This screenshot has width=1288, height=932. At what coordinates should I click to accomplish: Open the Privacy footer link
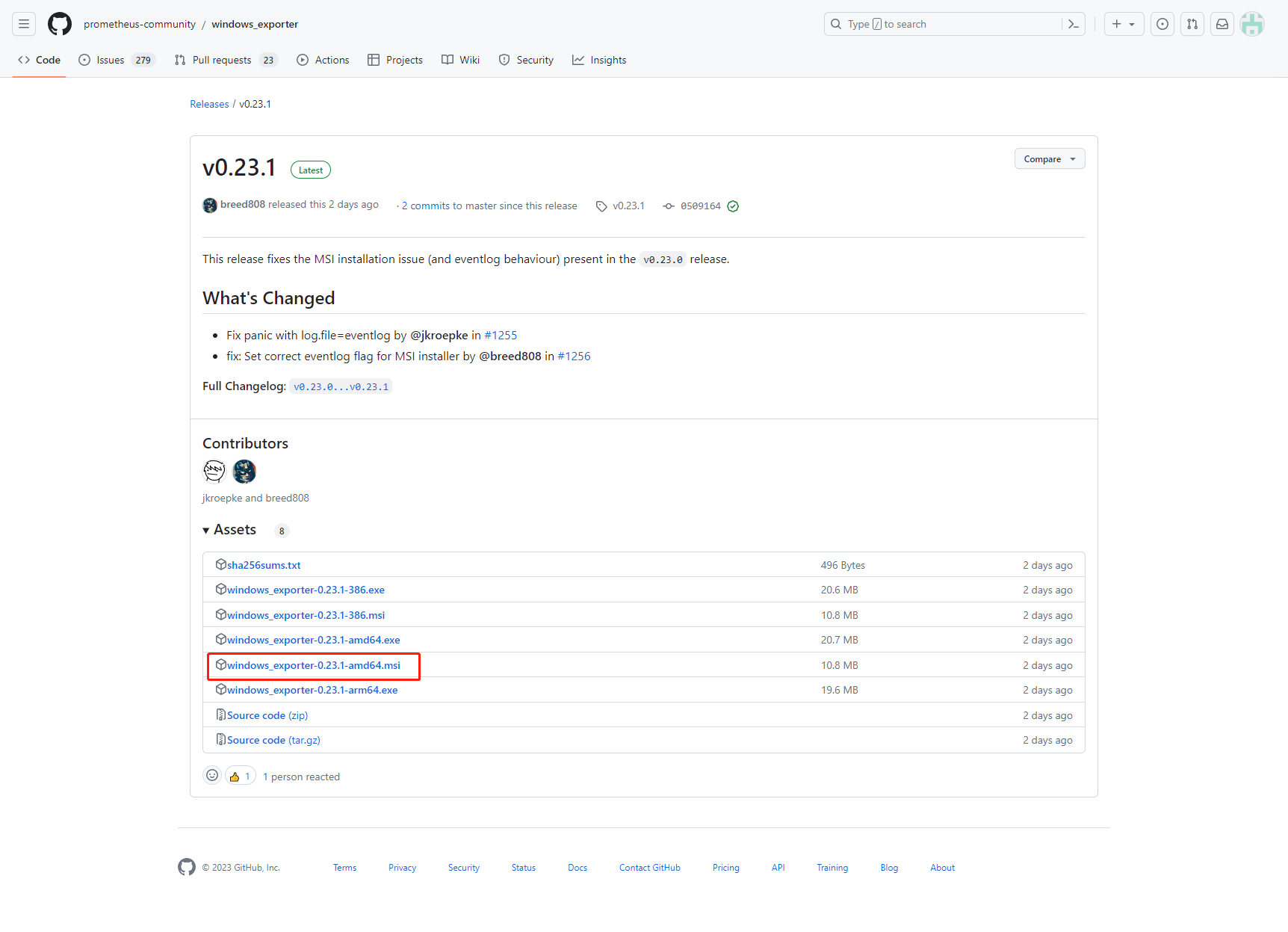coord(402,868)
